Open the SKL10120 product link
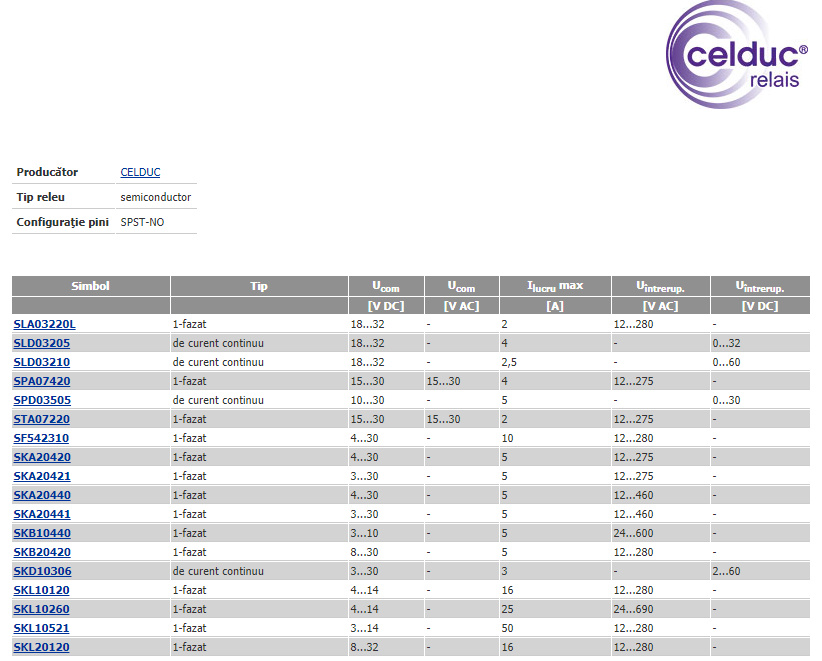Viewport: 822px width, 661px height. [41, 590]
